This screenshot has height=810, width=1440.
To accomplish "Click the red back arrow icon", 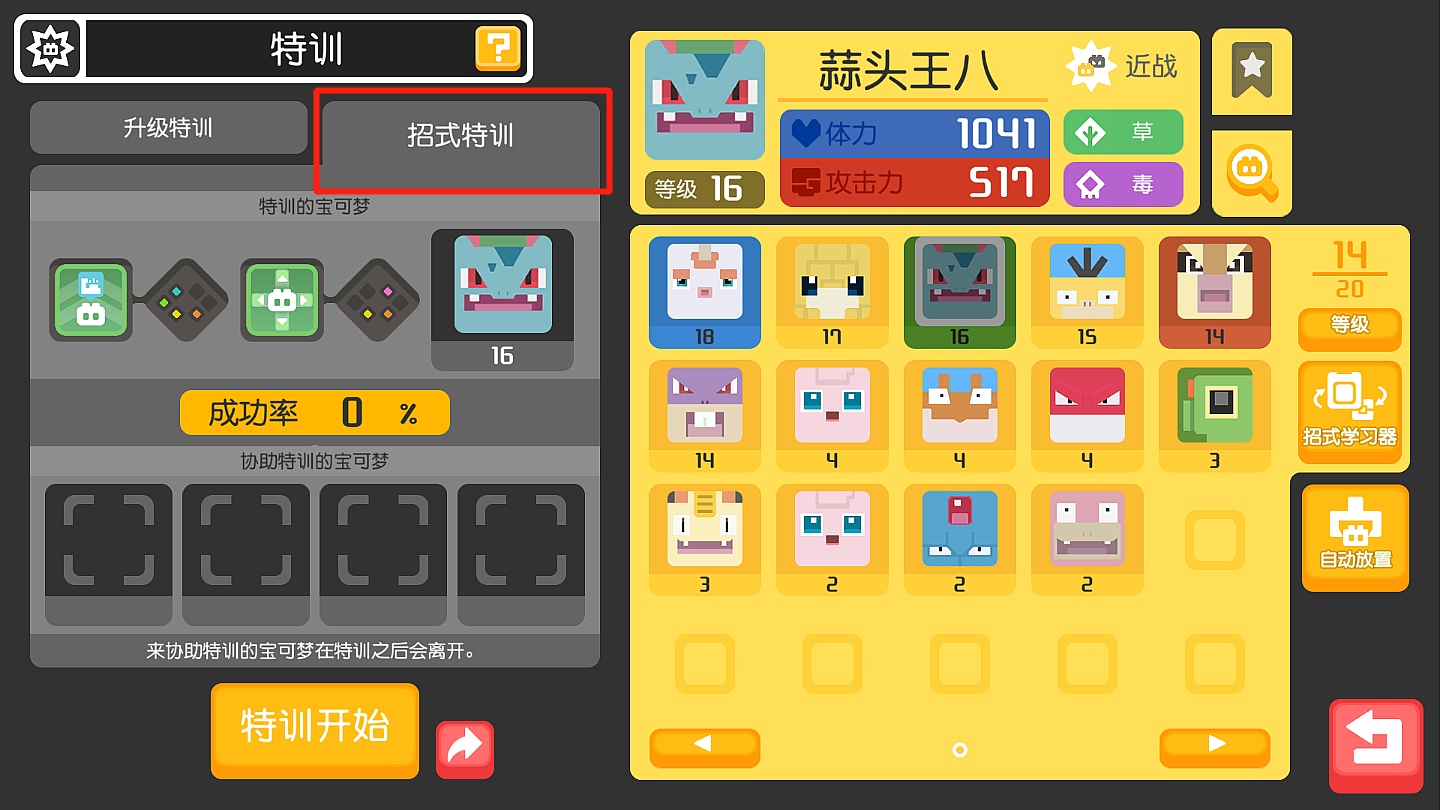I will click(x=1376, y=745).
